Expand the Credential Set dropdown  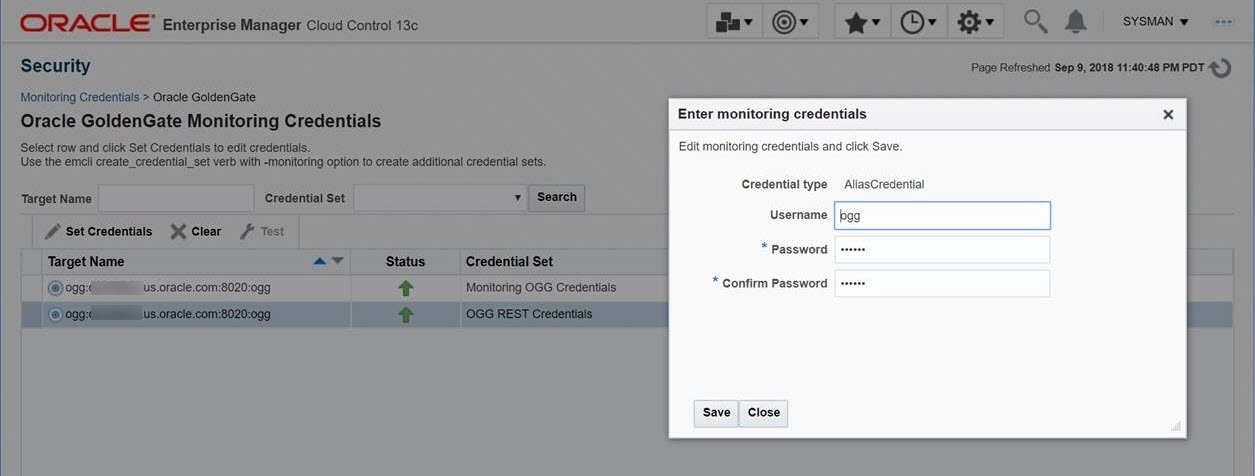(x=518, y=198)
